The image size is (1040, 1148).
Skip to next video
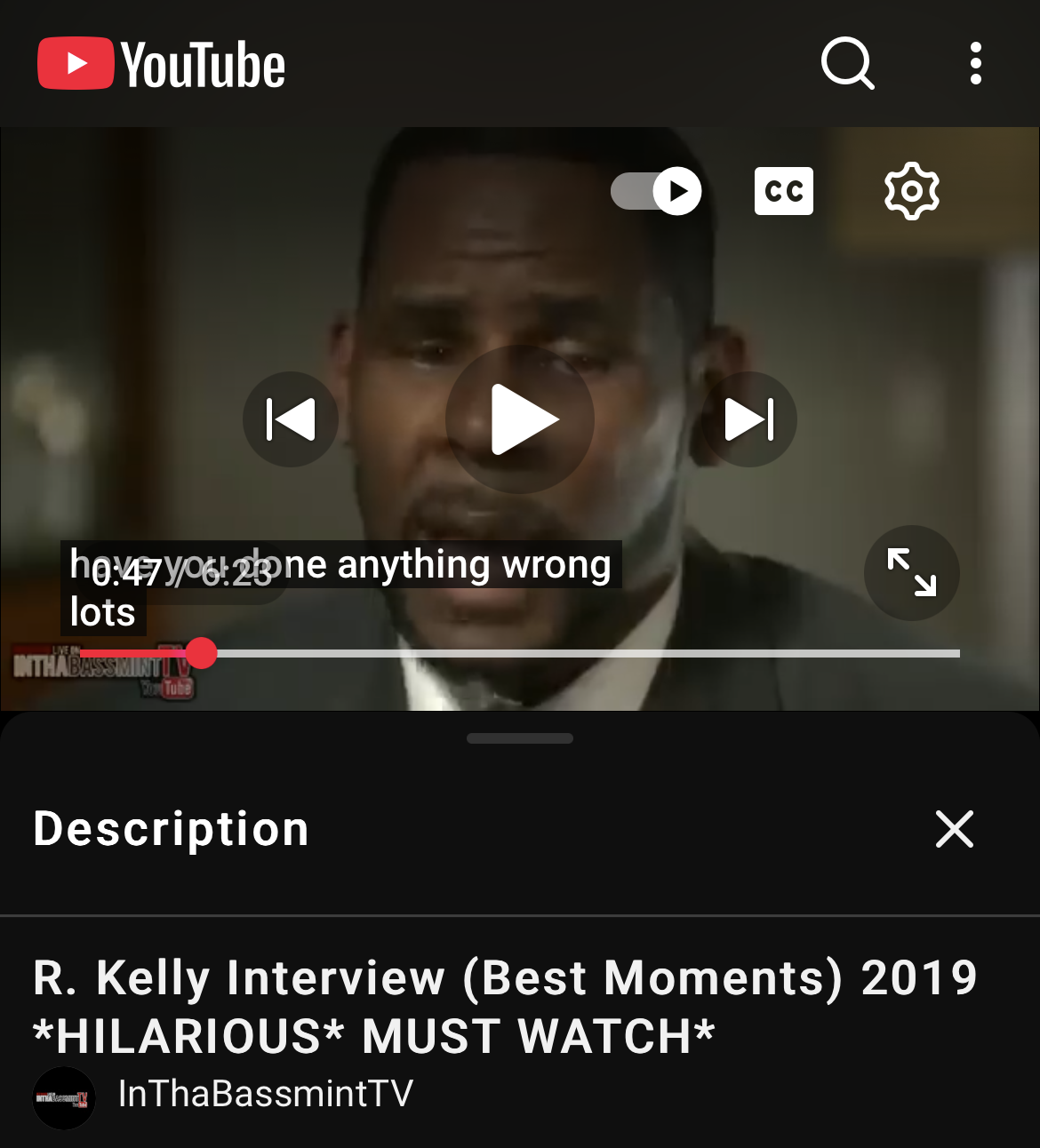749,419
